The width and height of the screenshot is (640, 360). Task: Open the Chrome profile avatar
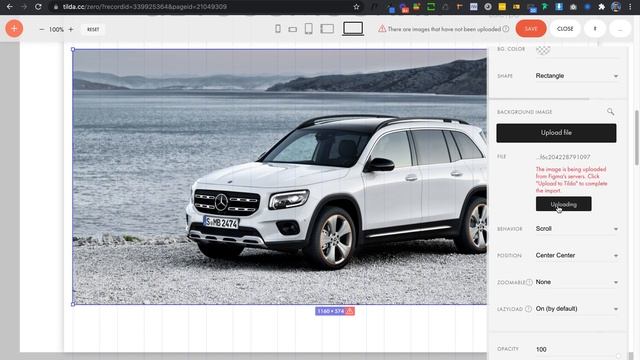coord(616,7)
